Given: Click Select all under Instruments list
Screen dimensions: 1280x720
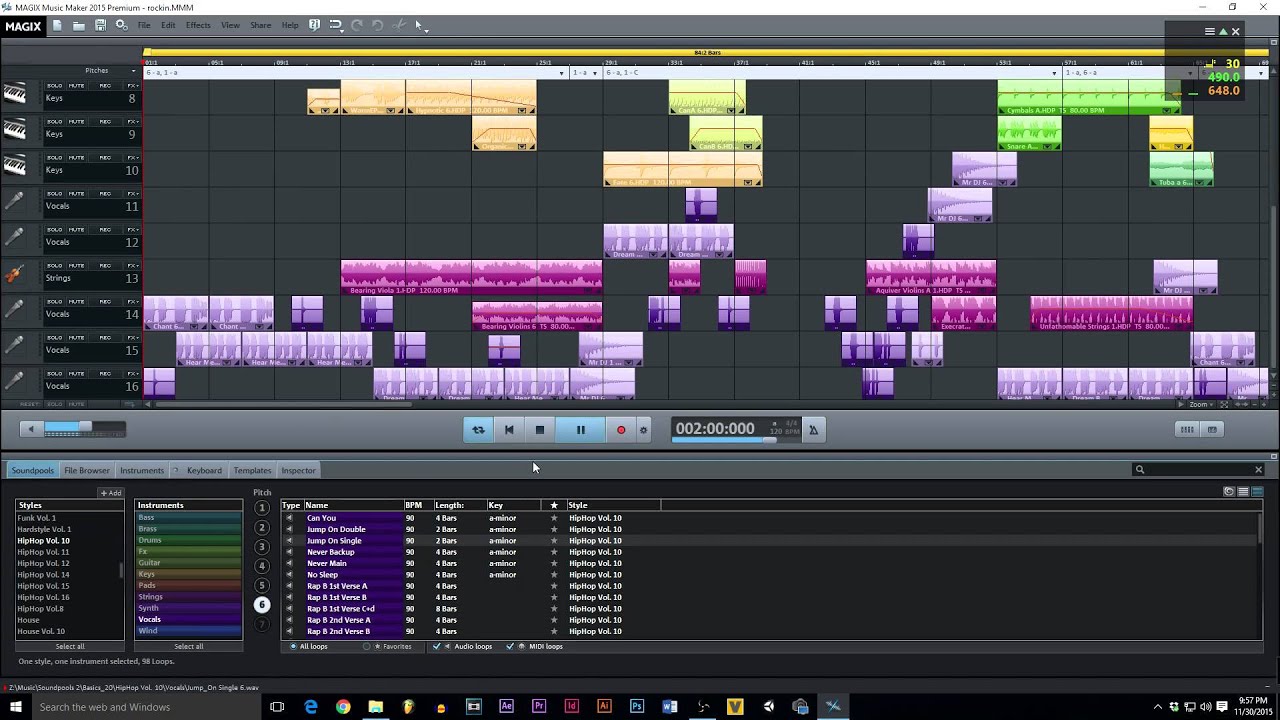Looking at the screenshot, I should click(x=189, y=647).
